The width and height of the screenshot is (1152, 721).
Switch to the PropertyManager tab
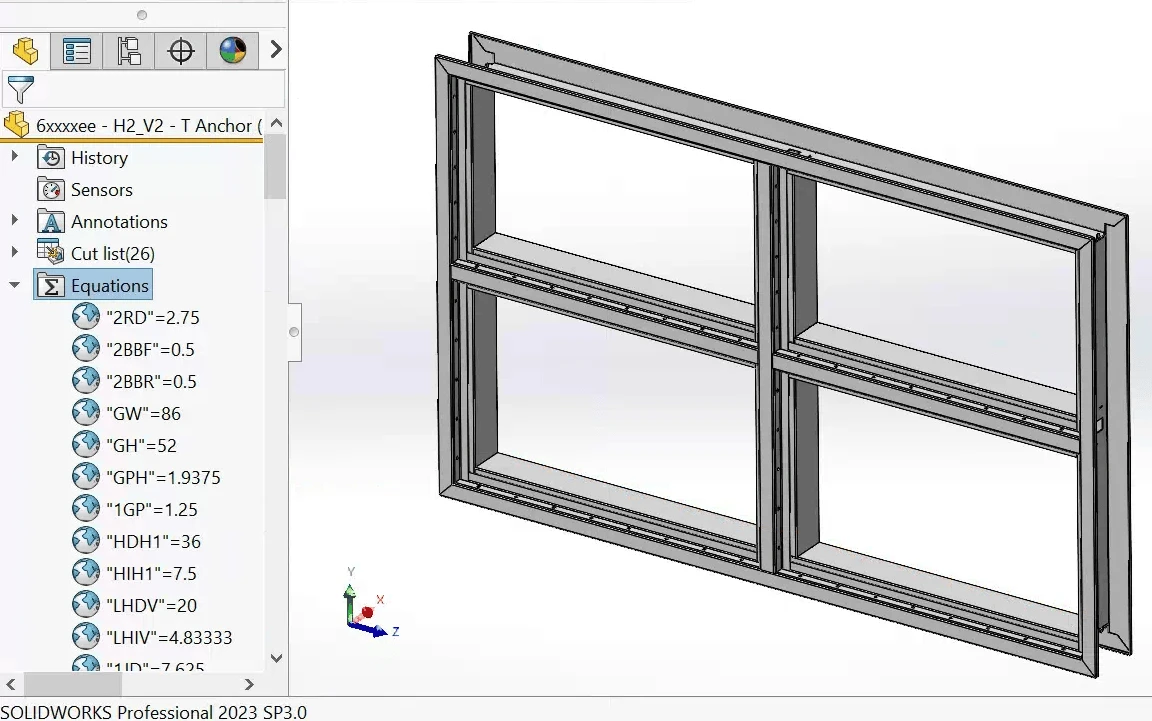coord(77,50)
